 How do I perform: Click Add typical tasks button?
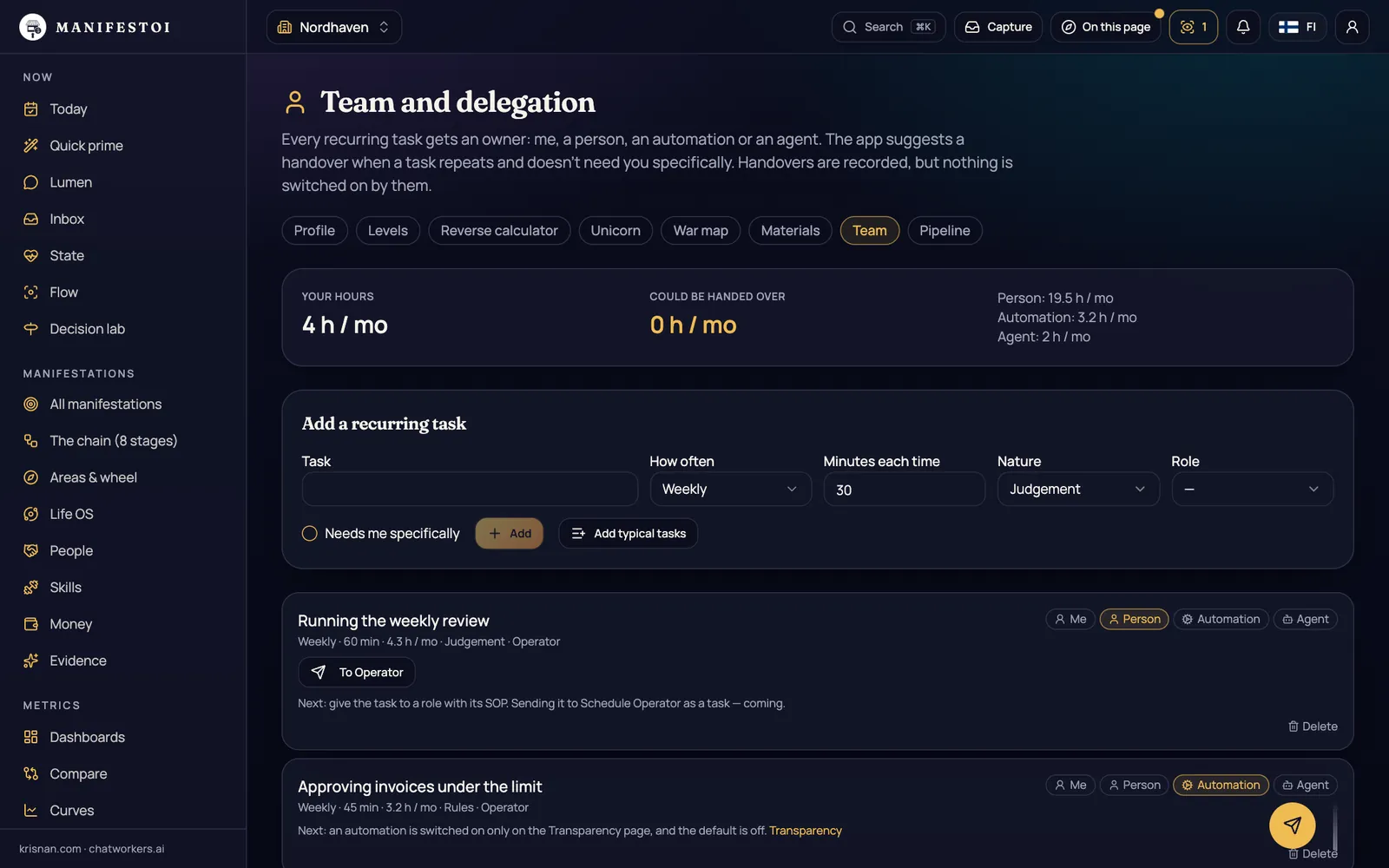tap(629, 534)
